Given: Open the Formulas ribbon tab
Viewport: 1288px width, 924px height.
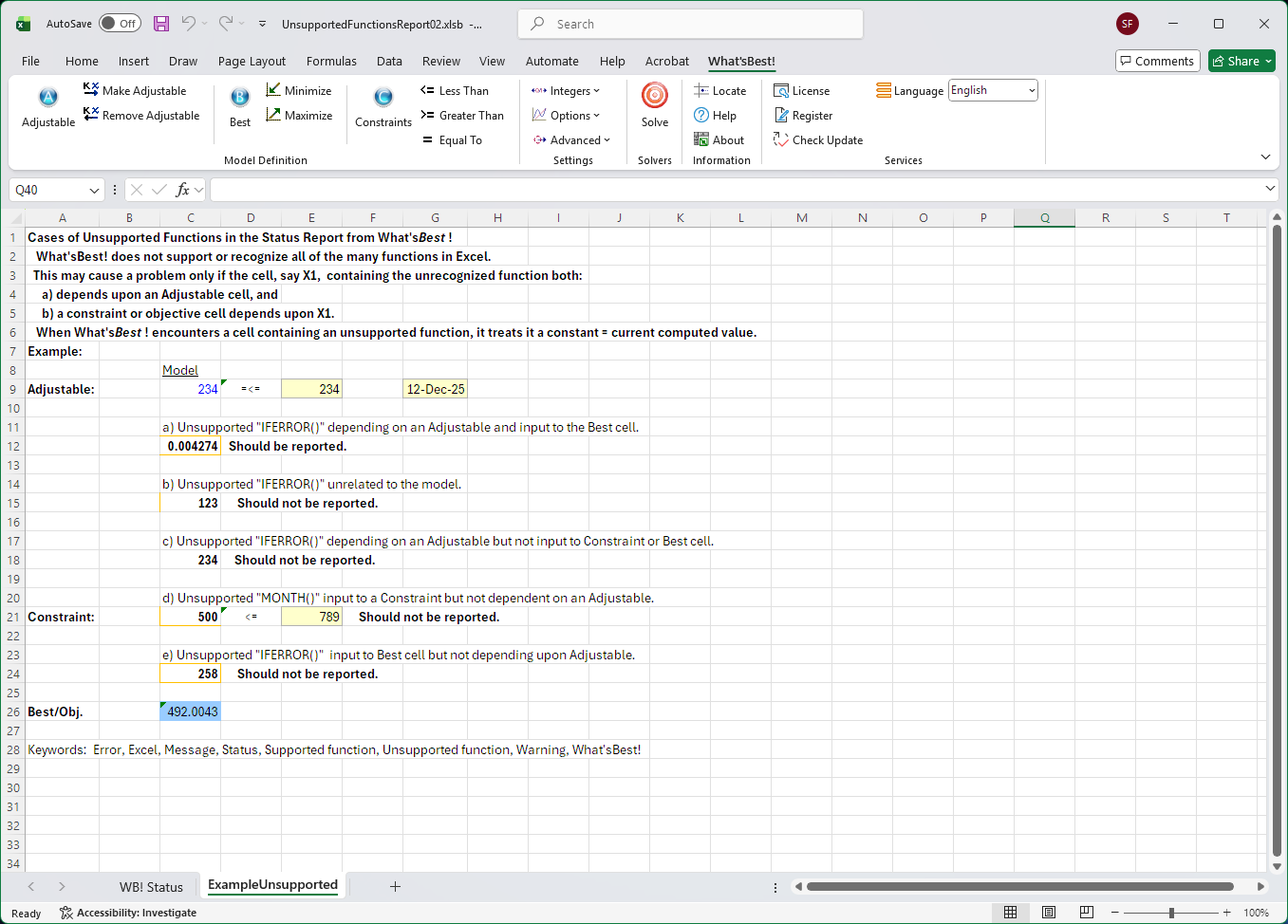Looking at the screenshot, I should (331, 62).
